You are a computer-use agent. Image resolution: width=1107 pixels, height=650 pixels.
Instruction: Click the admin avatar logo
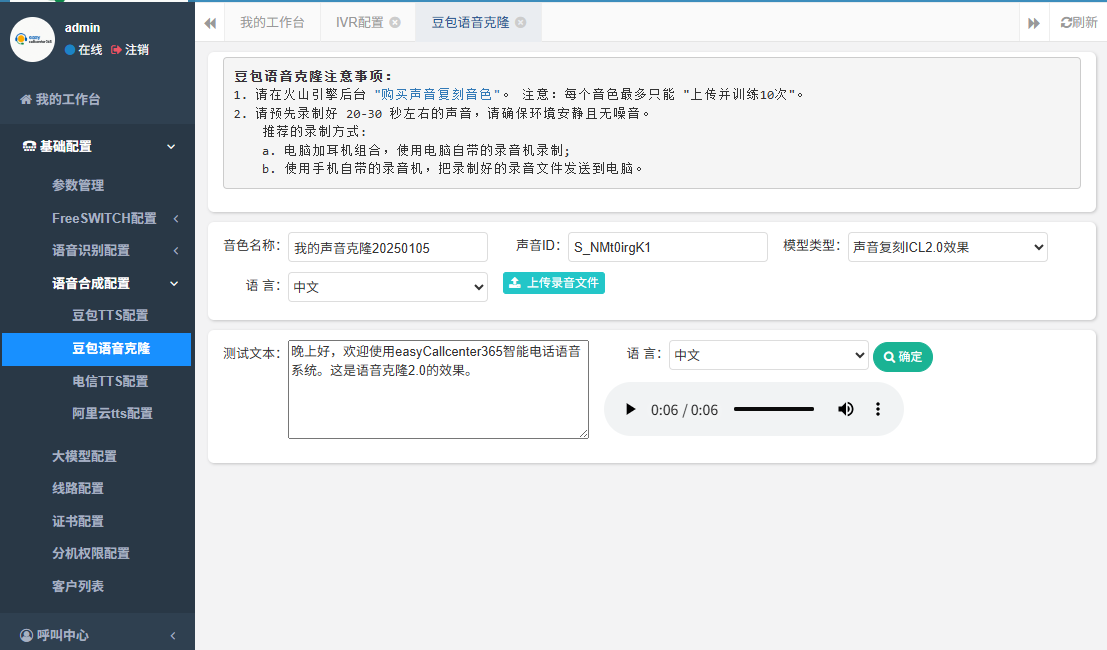click(x=32, y=39)
